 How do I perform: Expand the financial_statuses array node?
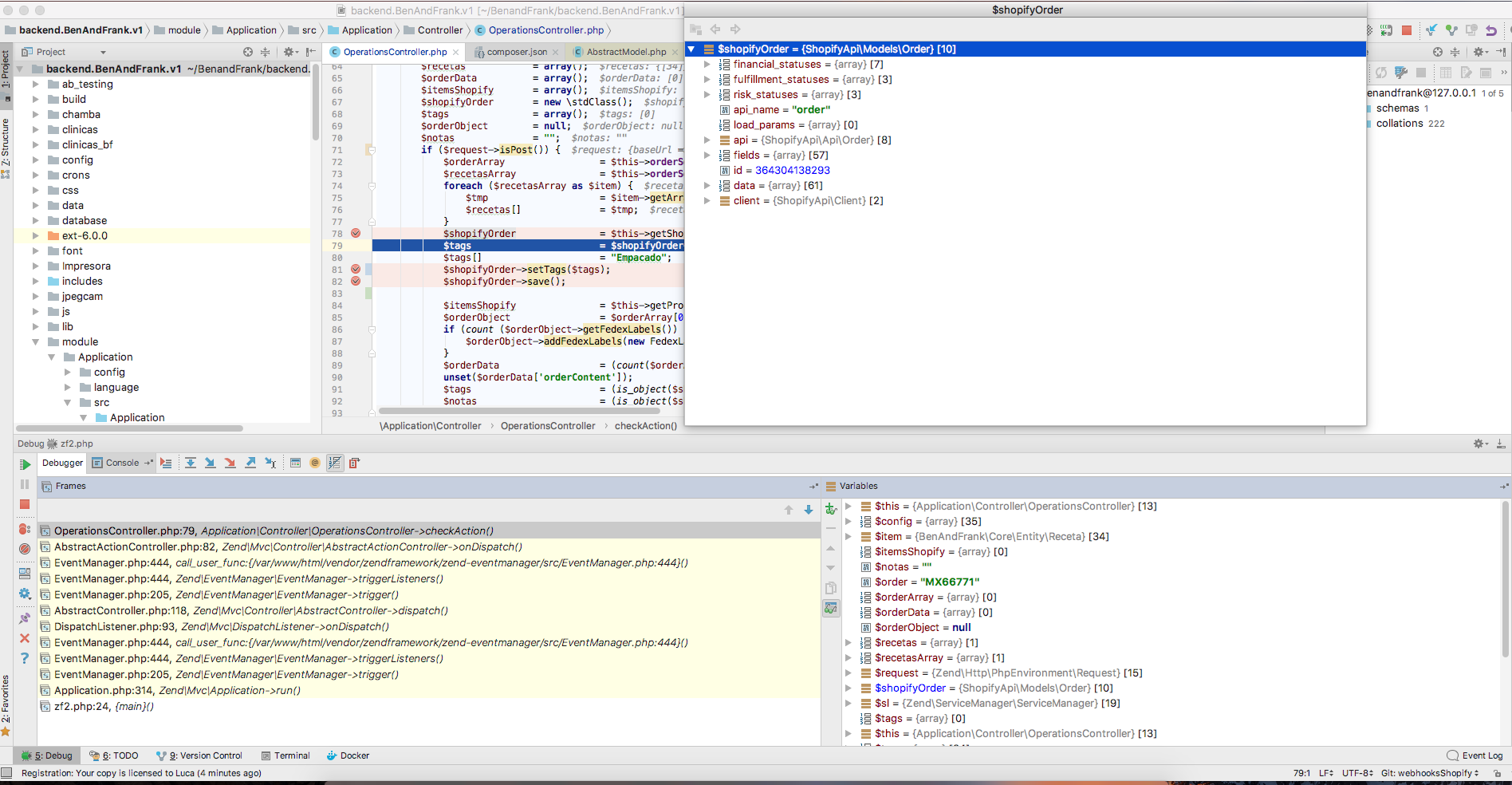click(x=707, y=65)
